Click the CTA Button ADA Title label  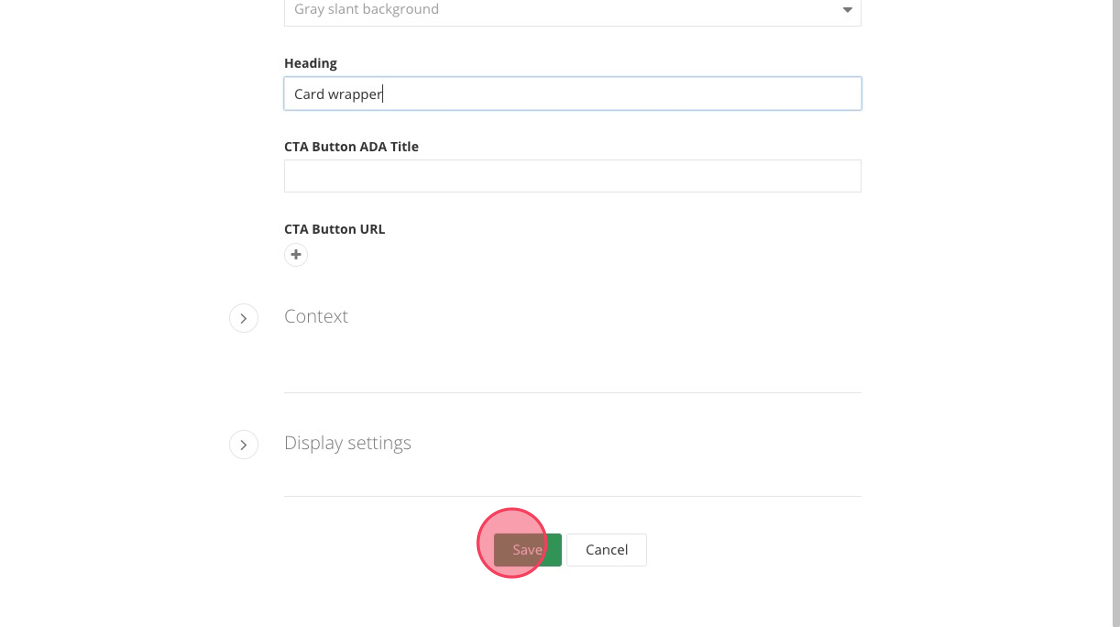pos(351,146)
